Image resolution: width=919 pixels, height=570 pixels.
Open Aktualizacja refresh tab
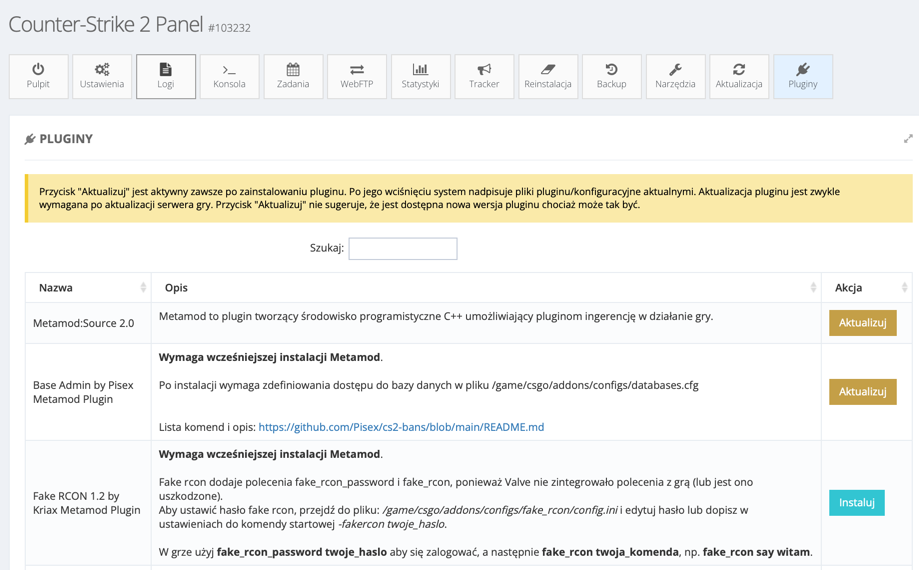pos(739,77)
